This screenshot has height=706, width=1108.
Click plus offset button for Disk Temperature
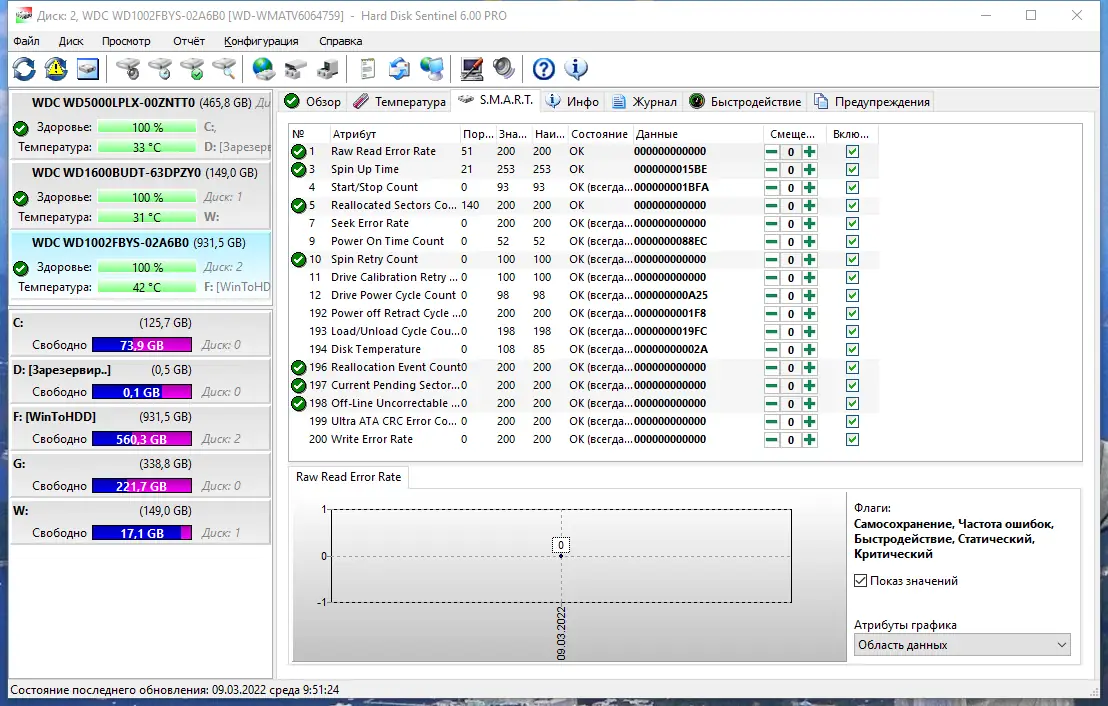tap(810, 350)
